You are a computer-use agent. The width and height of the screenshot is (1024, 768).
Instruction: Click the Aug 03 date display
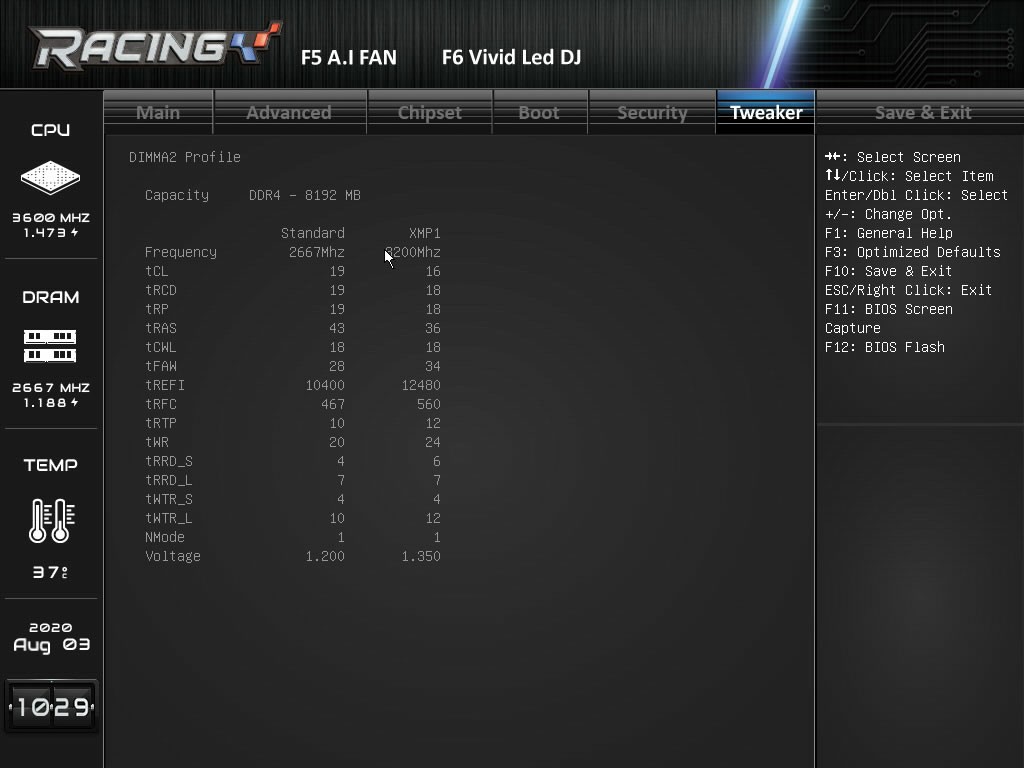point(52,645)
